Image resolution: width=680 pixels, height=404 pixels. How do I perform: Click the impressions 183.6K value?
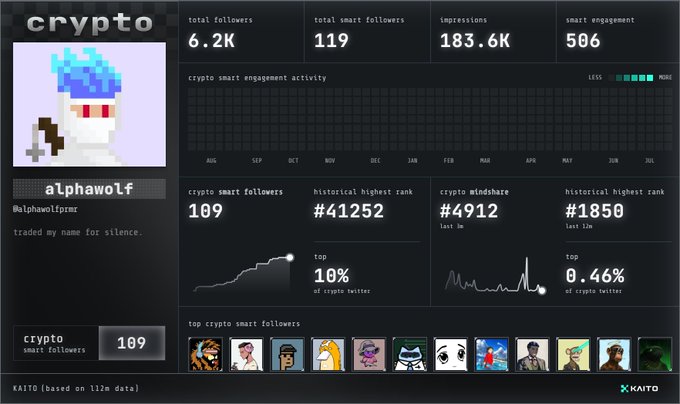[475, 41]
